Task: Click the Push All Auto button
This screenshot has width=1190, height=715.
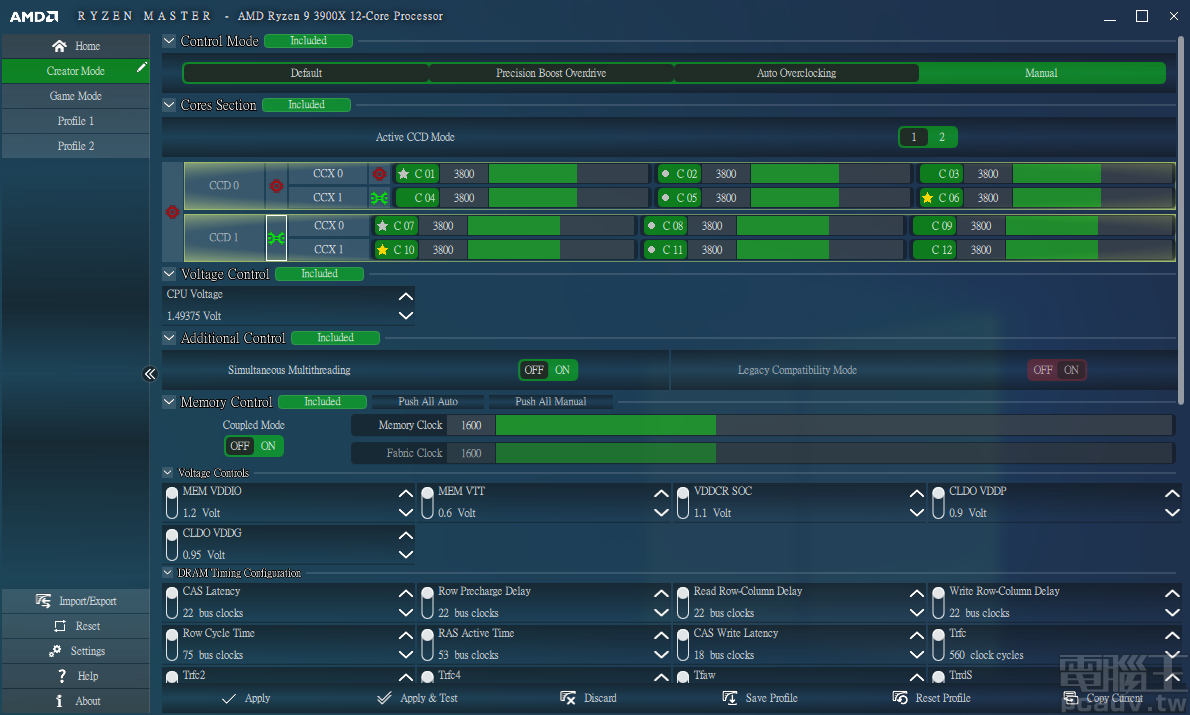Action: point(428,402)
